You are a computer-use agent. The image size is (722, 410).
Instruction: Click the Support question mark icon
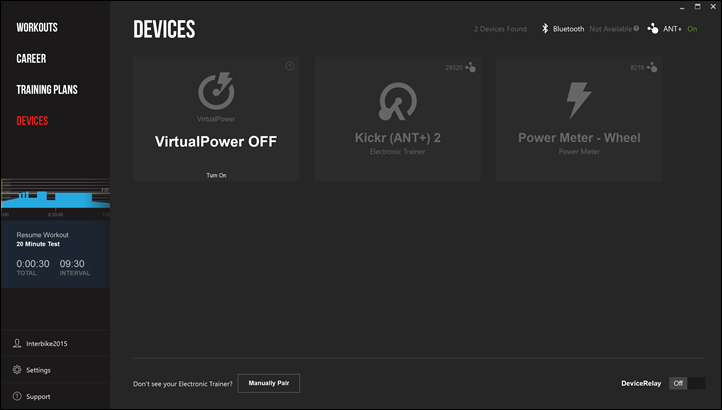pos(17,396)
